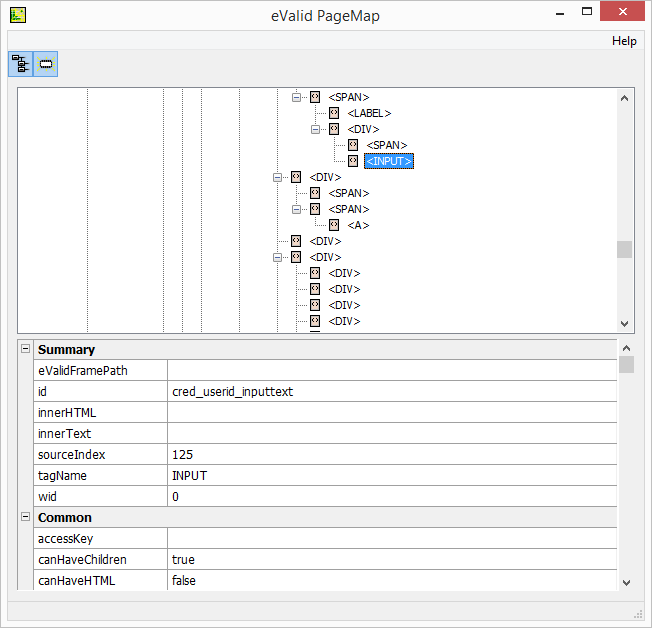Viewport: 652px width, 628px height.
Task: Select the innerHTML property row
Action: pos(325,412)
